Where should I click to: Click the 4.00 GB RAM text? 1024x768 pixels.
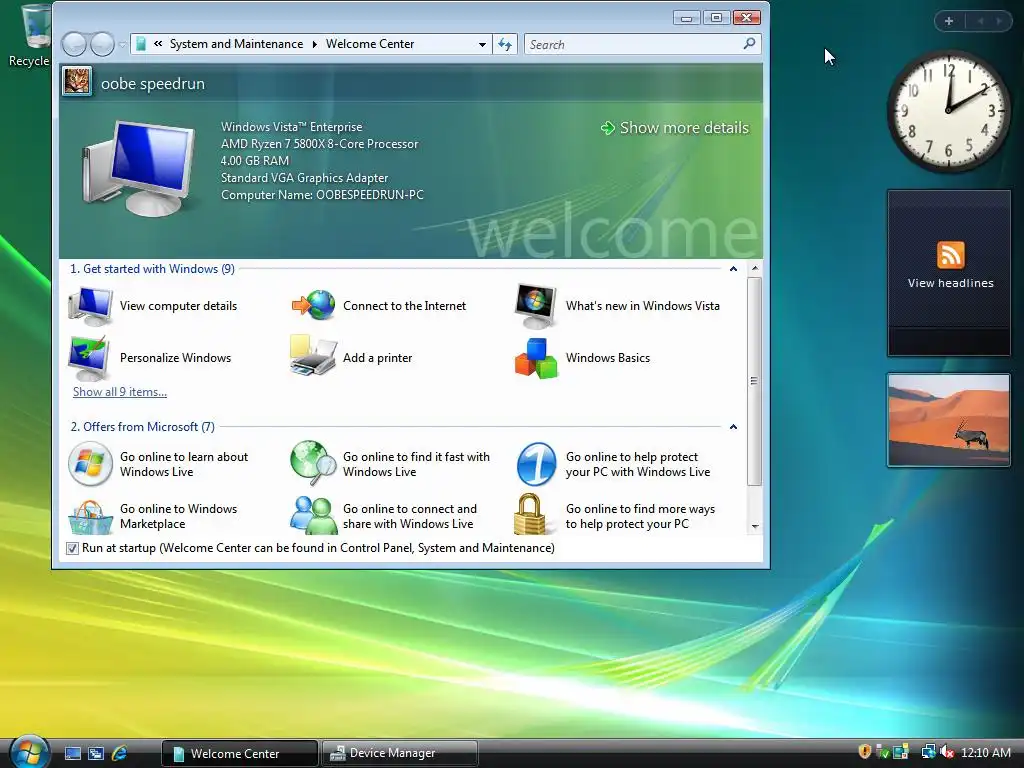point(255,161)
